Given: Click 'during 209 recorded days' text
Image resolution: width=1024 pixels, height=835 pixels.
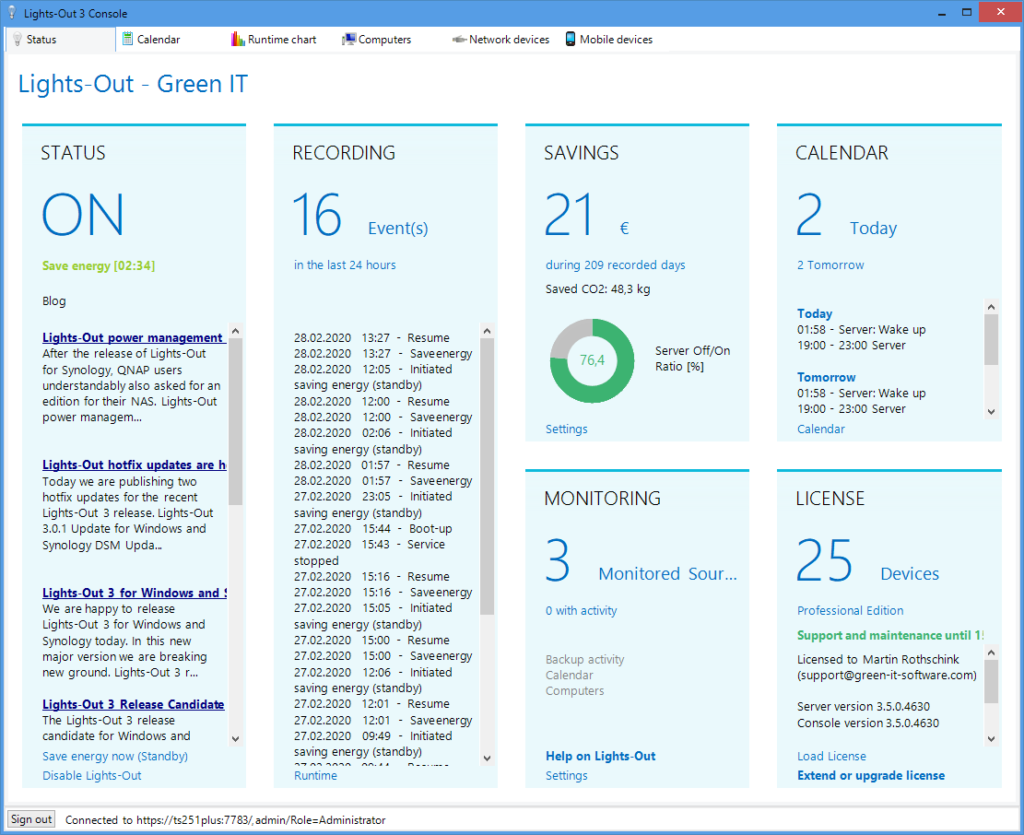Looking at the screenshot, I should click(x=615, y=265).
